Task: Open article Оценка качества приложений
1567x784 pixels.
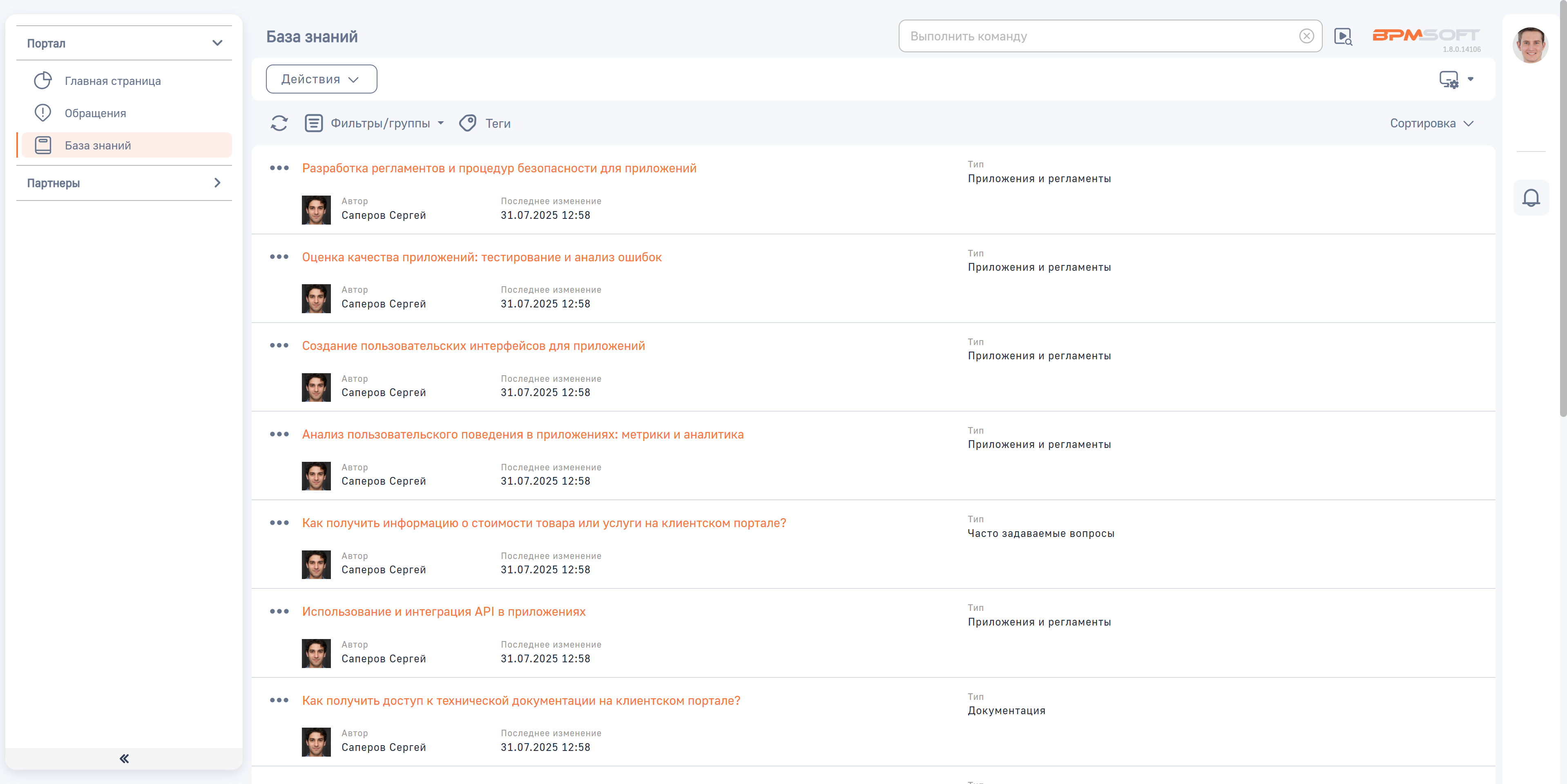Action: point(482,257)
